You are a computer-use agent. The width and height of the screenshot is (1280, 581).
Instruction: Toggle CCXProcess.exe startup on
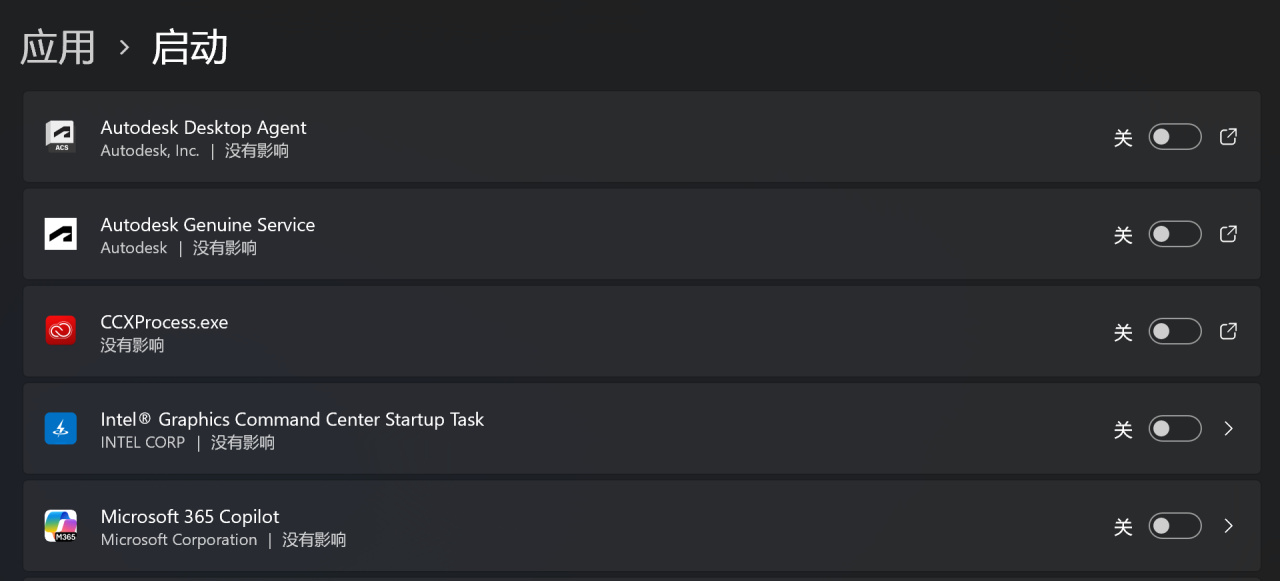coord(1174,331)
